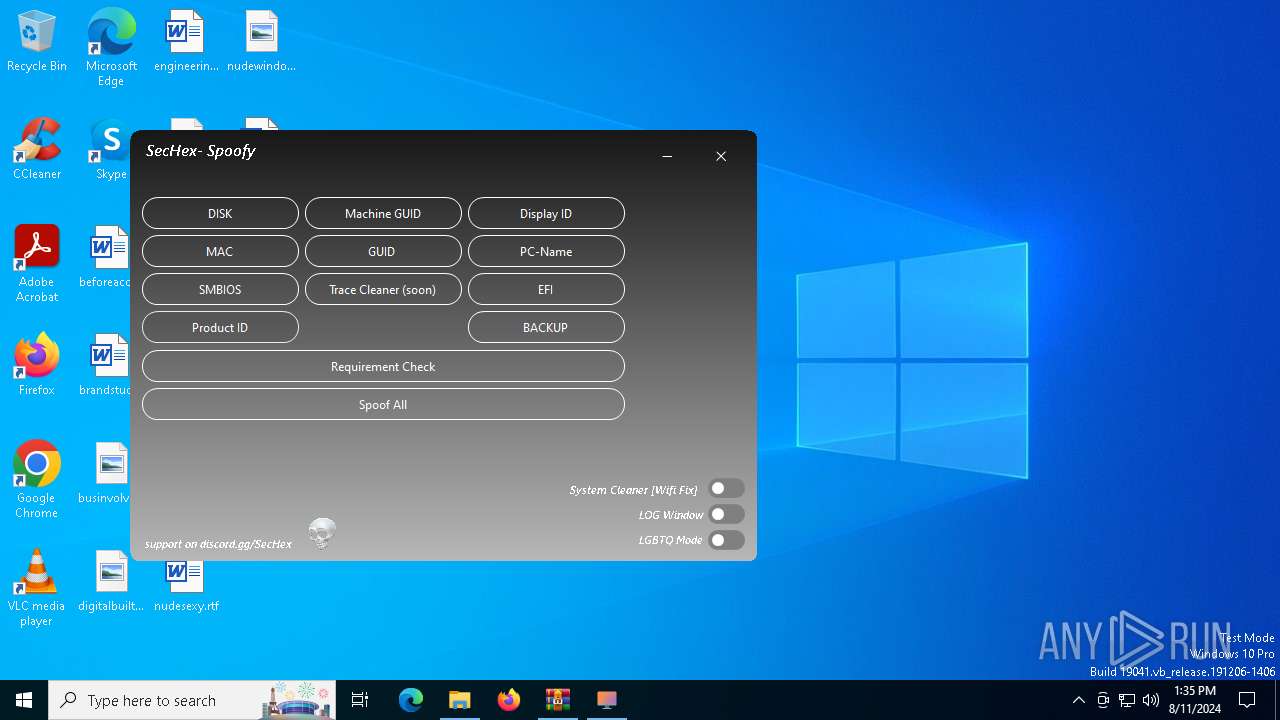Image resolution: width=1280 pixels, height=720 pixels.
Task: Run the Requirement Check
Action: 383,366
